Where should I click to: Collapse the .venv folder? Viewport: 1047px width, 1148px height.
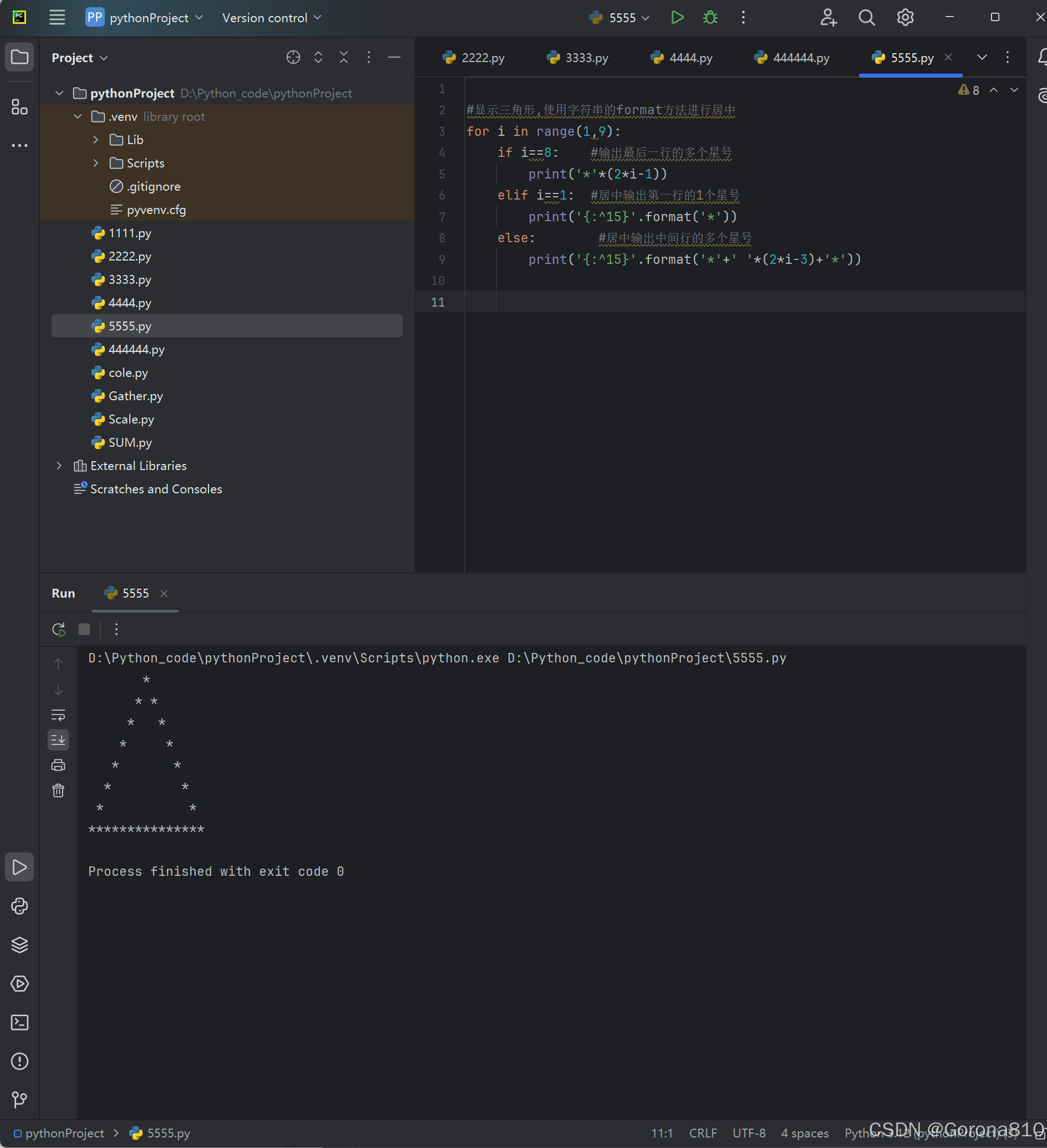tap(78, 116)
